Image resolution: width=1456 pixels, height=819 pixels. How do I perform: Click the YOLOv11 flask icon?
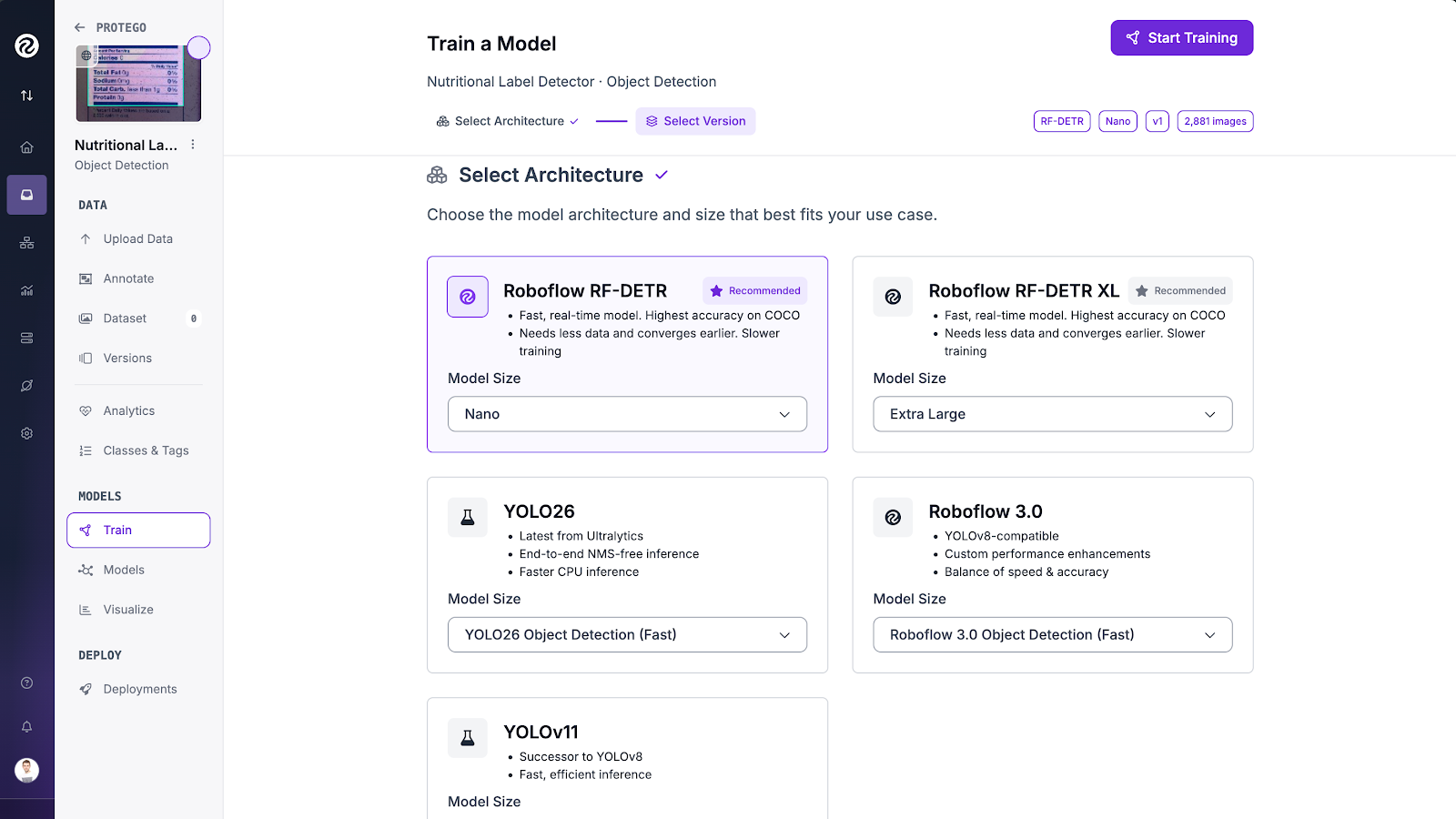tap(468, 738)
